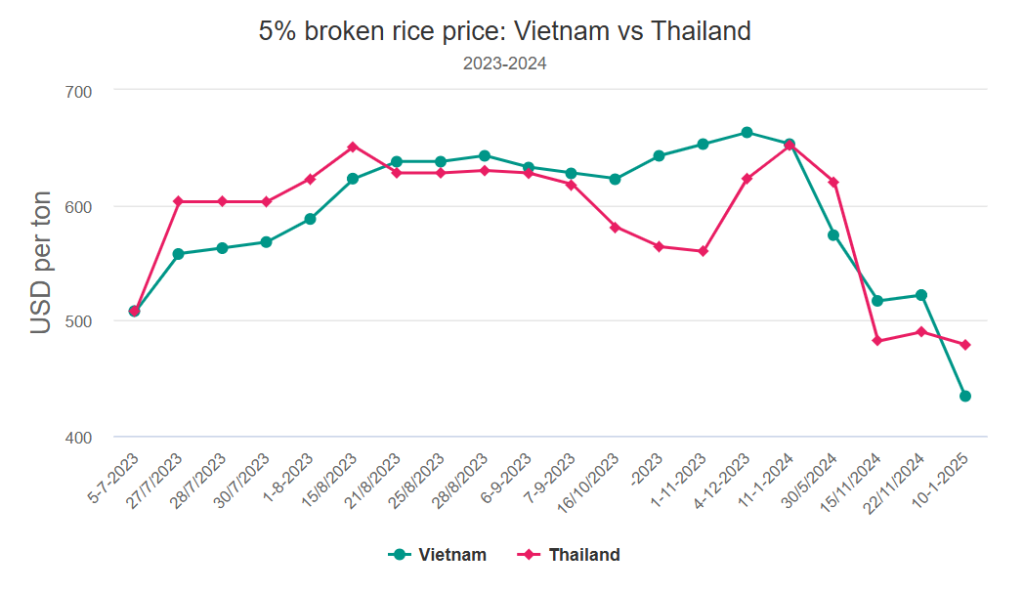Viewport: 1024px width, 592px height.
Task: Click Vietnam's peak data point on 4-12-2023
Action: 747,132
